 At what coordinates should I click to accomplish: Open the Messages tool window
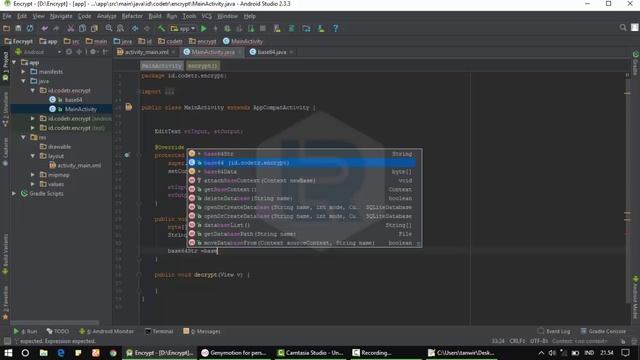(x=202, y=331)
